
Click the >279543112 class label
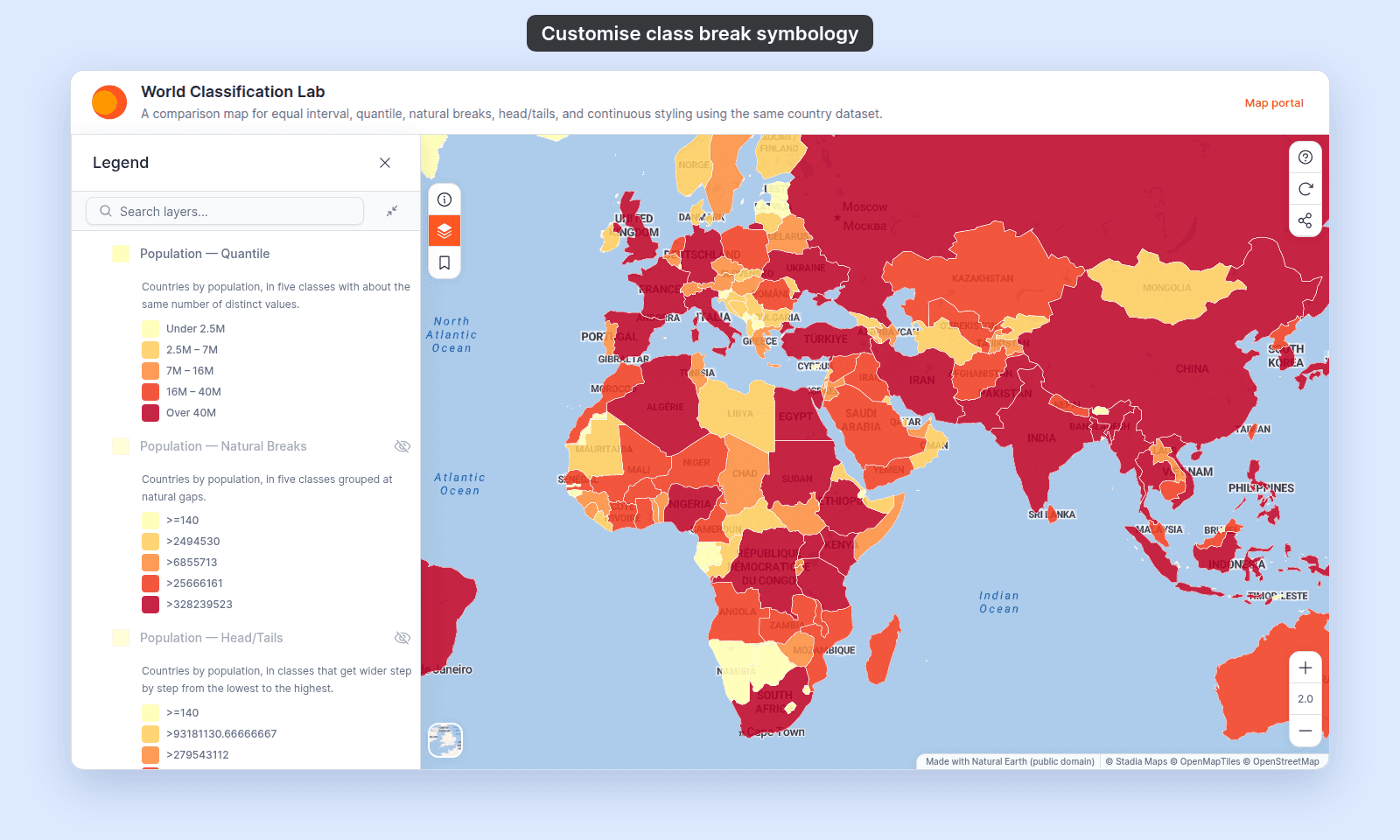pos(198,755)
